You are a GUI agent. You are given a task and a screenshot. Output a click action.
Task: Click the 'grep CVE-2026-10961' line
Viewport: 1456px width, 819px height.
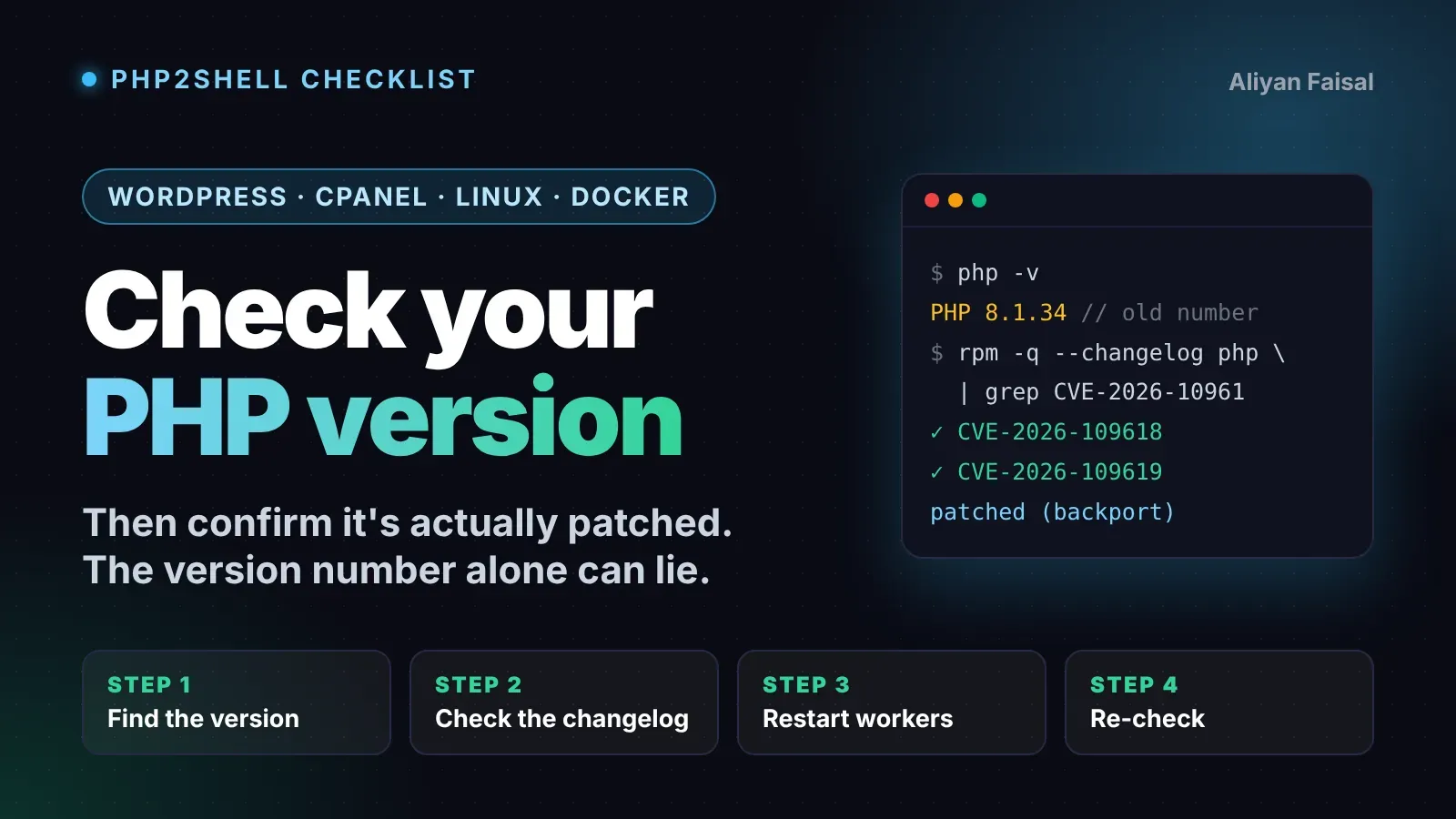[x=1115, y=392]
